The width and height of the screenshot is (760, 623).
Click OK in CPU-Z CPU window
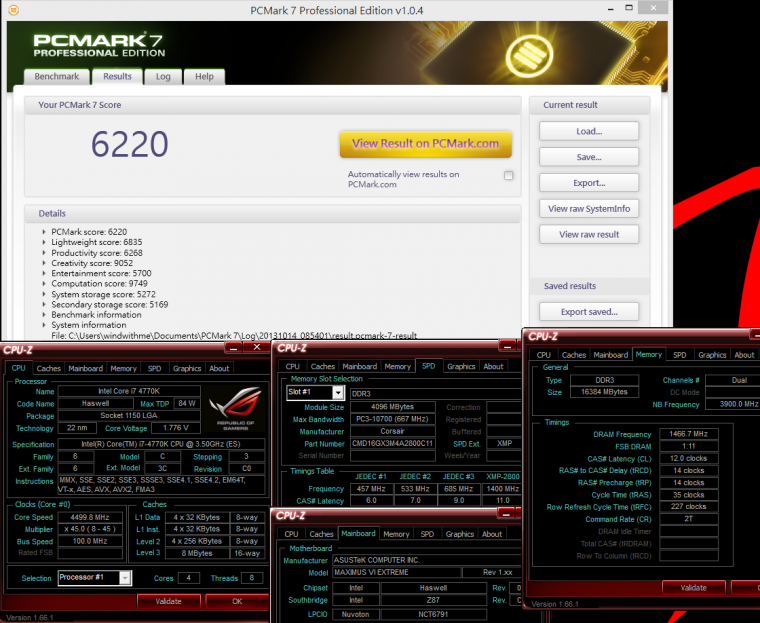point(237,601)
